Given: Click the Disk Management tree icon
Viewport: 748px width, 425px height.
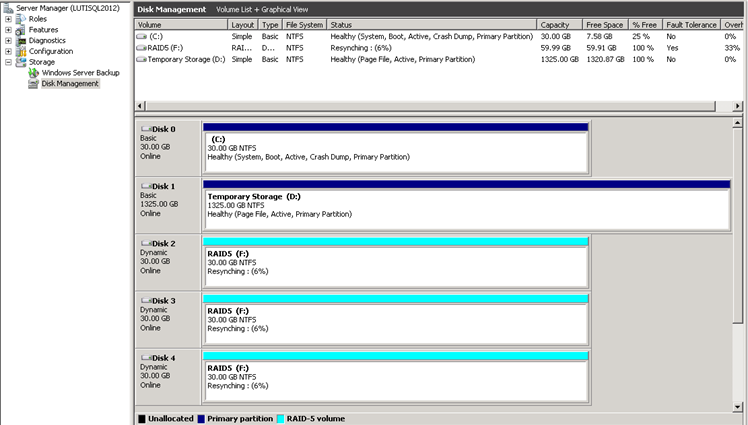Looking at the screenshot, I should [x=33, y=84].
